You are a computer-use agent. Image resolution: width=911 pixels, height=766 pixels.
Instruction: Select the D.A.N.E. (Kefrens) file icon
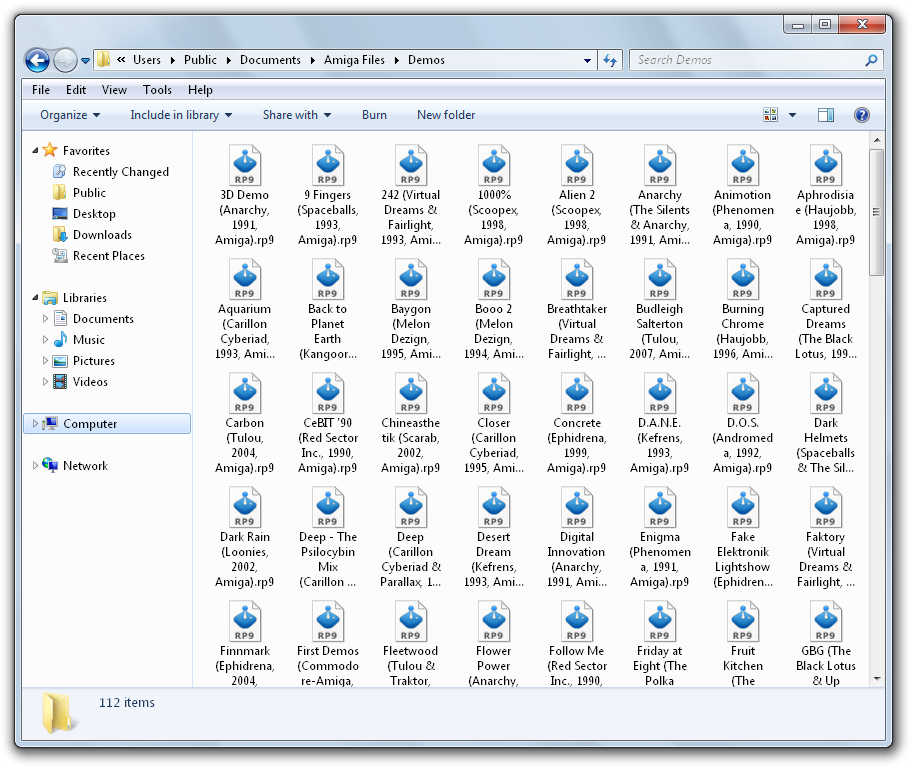(659, 393)
